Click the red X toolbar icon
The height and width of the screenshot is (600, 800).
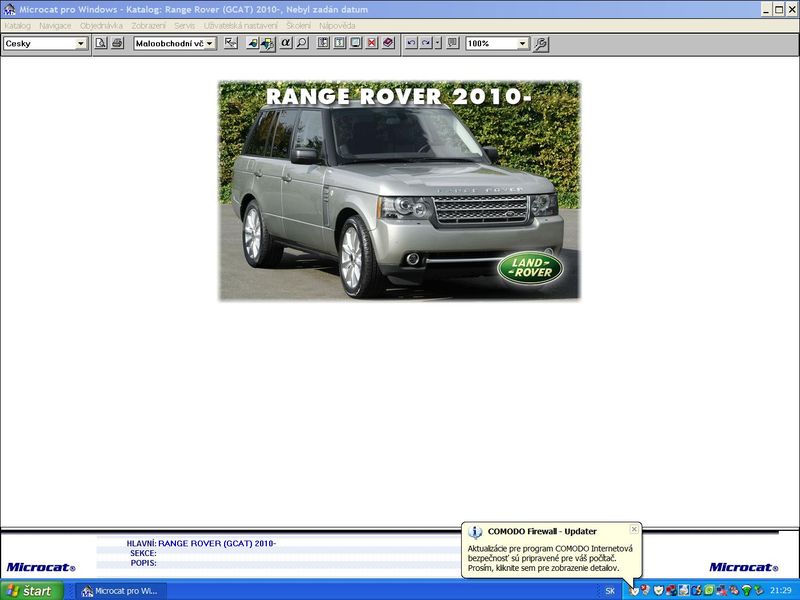pyautogui.click(x=372, y=44)
